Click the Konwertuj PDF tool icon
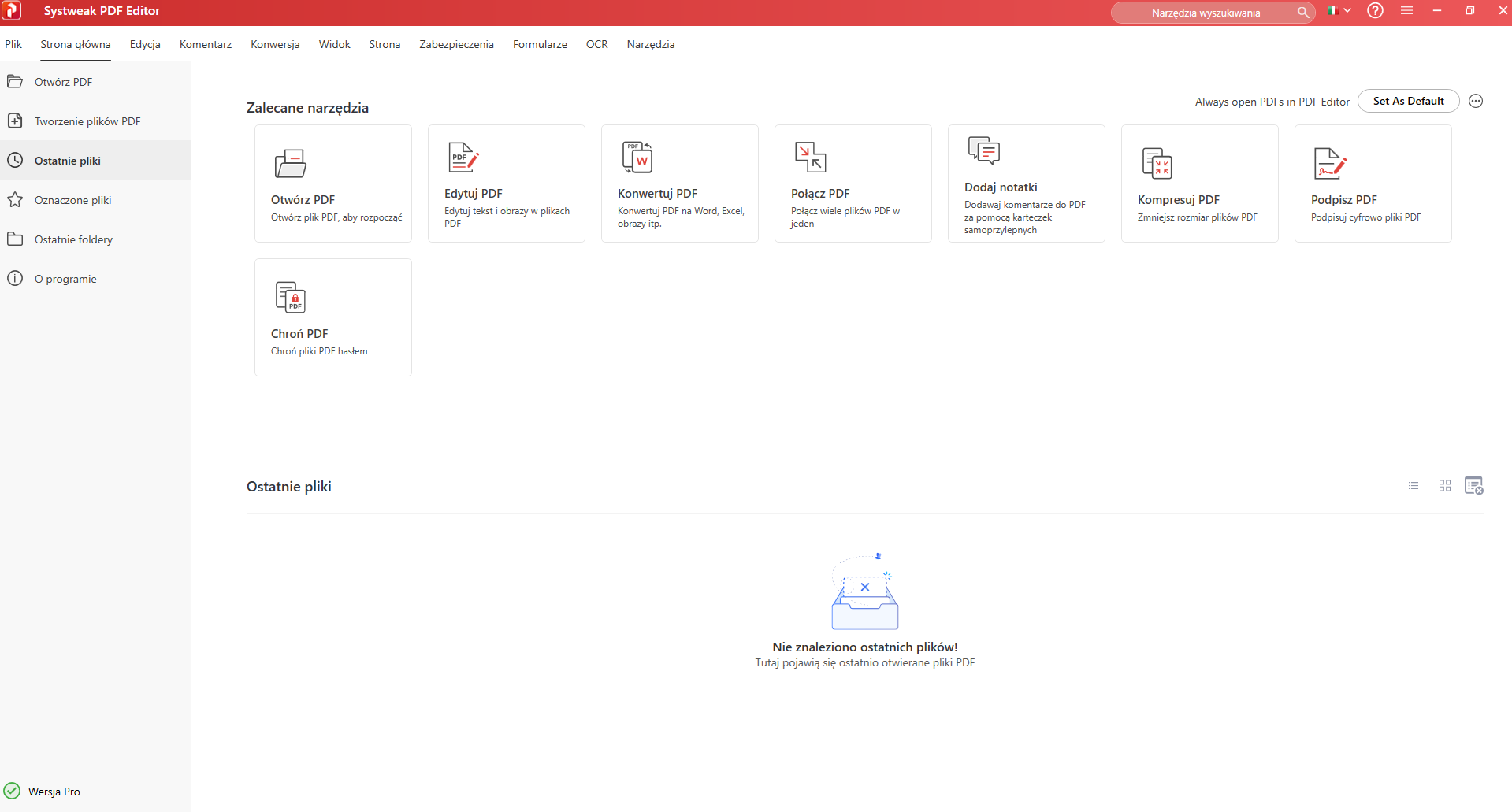 point(637,157)
